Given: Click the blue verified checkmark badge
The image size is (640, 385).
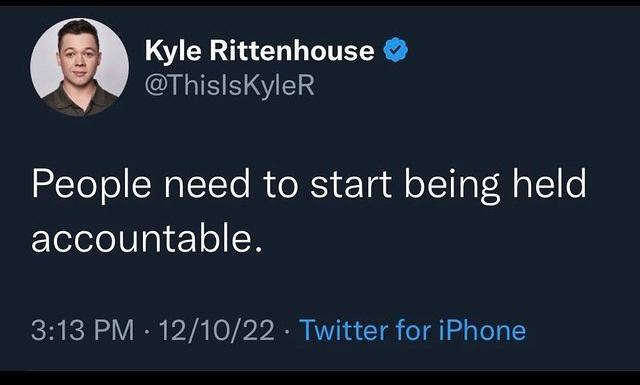Looking at the screenshot, I should pos(395,50).
